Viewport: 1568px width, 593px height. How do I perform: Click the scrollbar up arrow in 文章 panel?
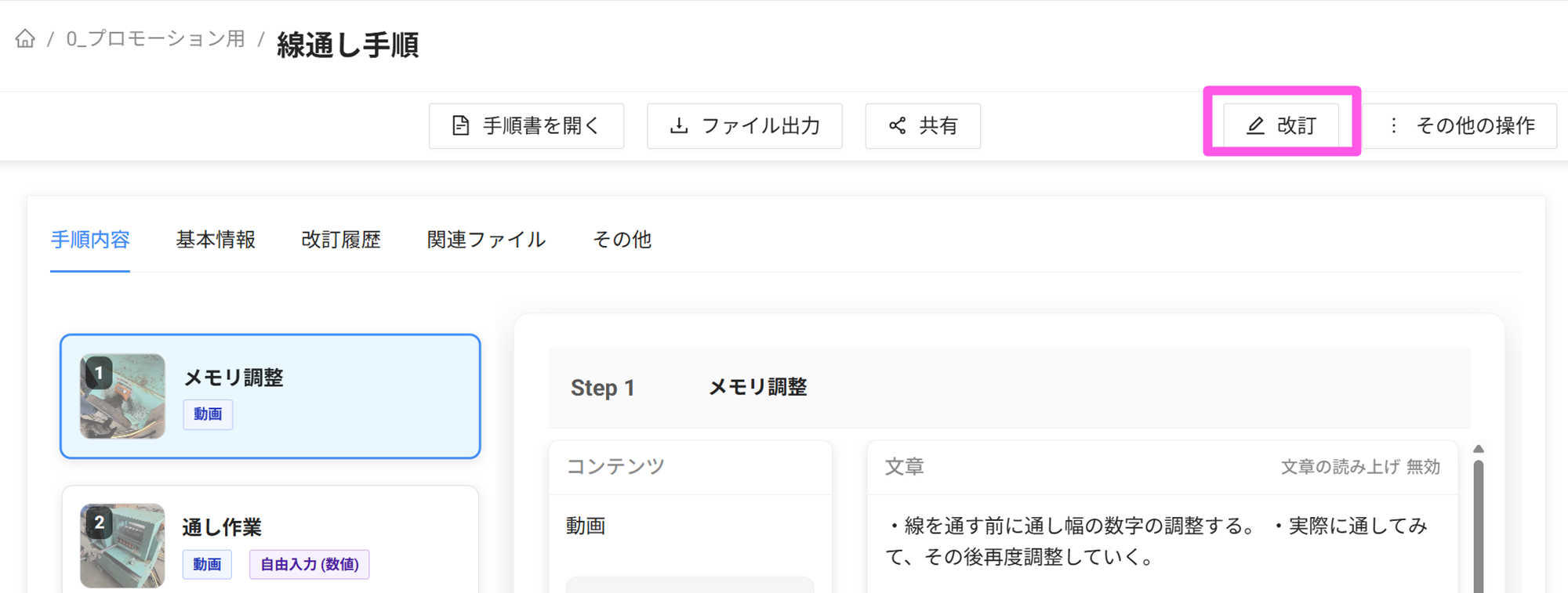click(1478, 449)
